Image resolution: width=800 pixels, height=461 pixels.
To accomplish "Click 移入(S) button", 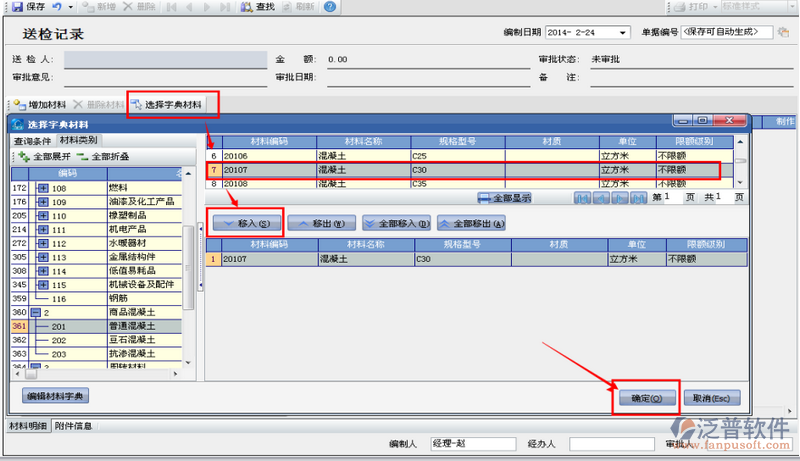I will (x=247, y=223).
